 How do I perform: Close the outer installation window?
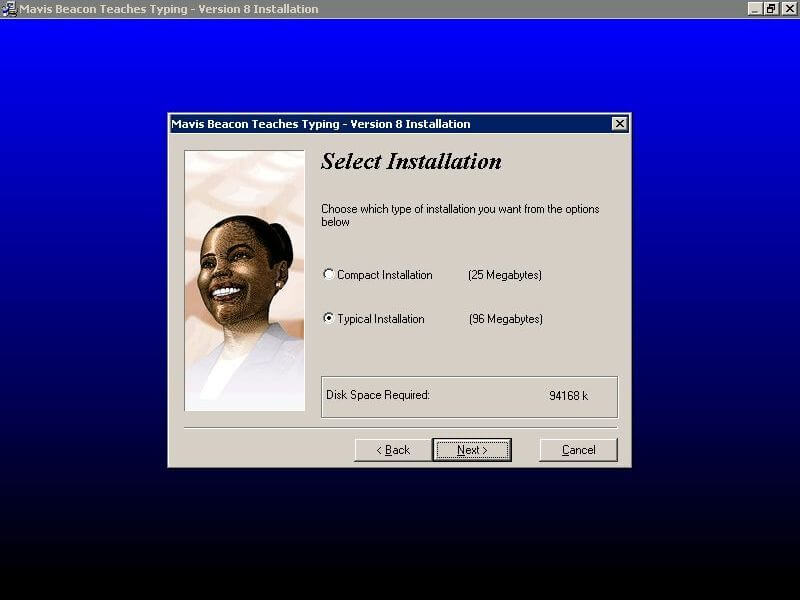(789, 9)
